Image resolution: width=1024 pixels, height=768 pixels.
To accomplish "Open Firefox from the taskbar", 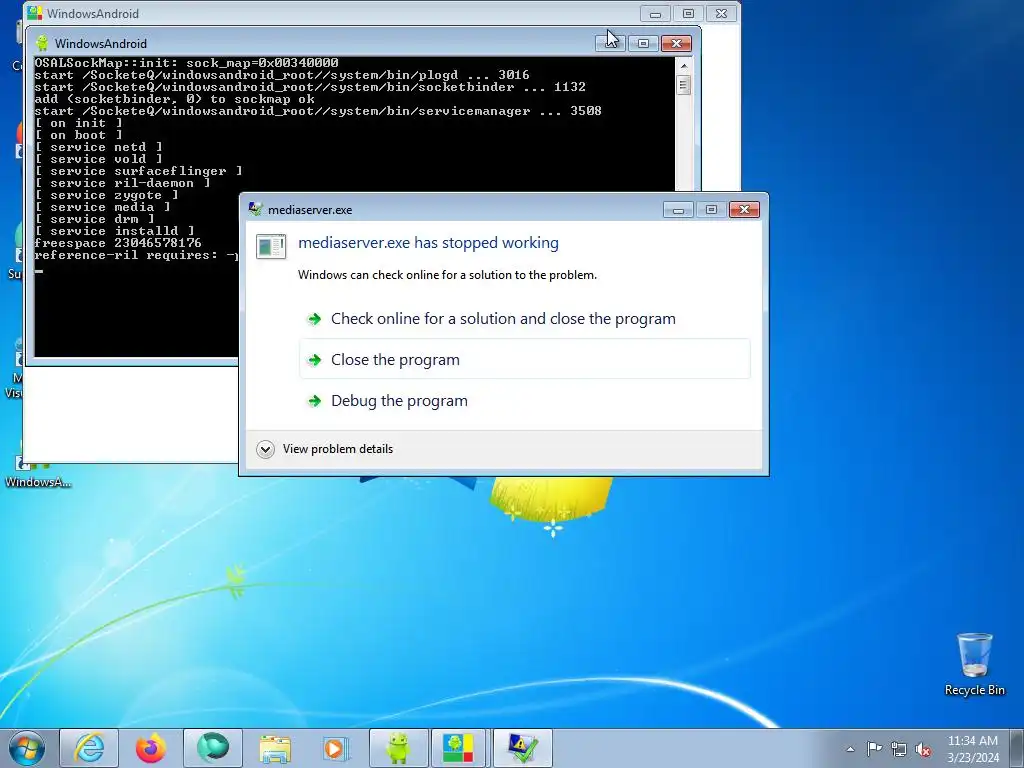I will 151,748.
